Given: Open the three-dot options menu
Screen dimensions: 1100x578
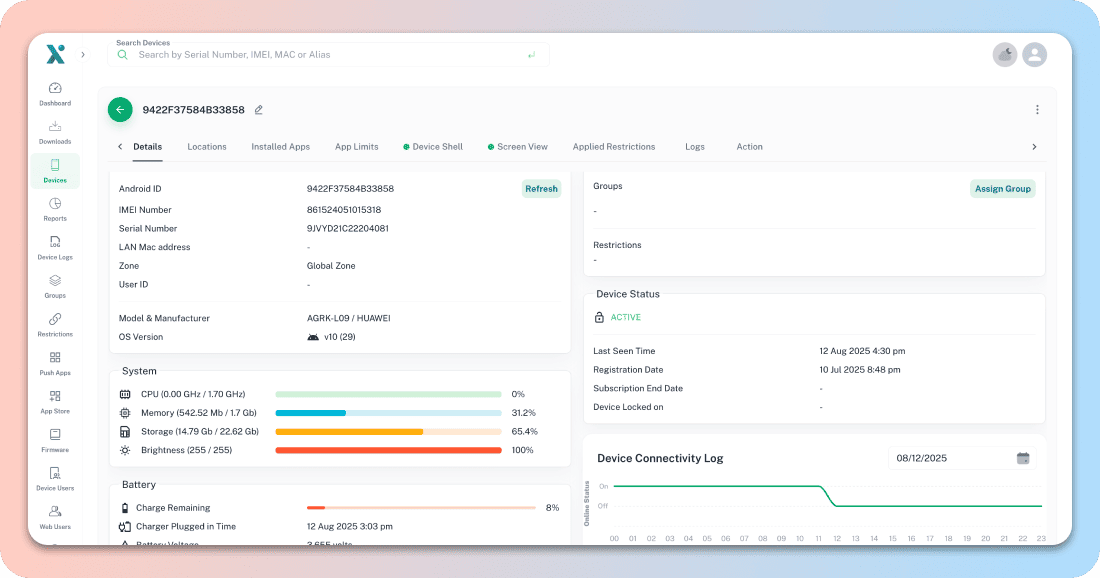Looking at the screenshot, I should coord(1037,109).
